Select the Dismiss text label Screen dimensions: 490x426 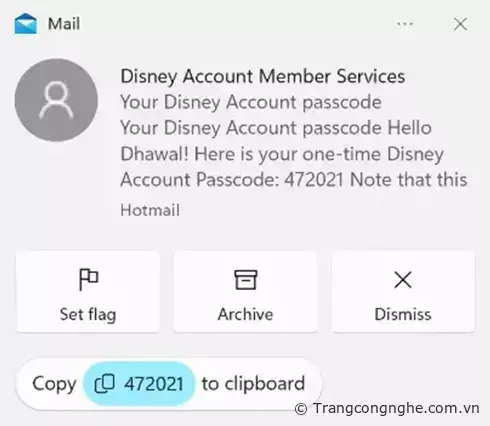pos(403,314)
